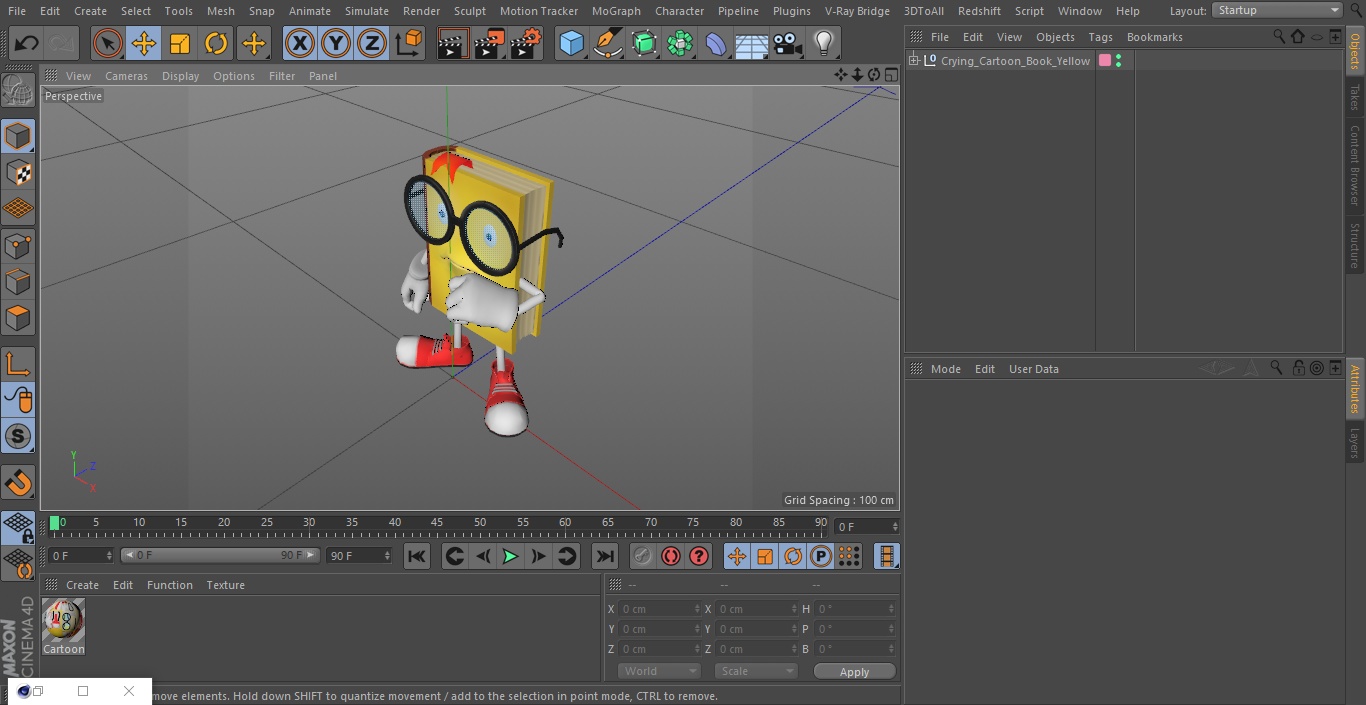This screenshot has height=705, width=1366.
Task: Toggle Y axis lock
Action: (336, 43)
